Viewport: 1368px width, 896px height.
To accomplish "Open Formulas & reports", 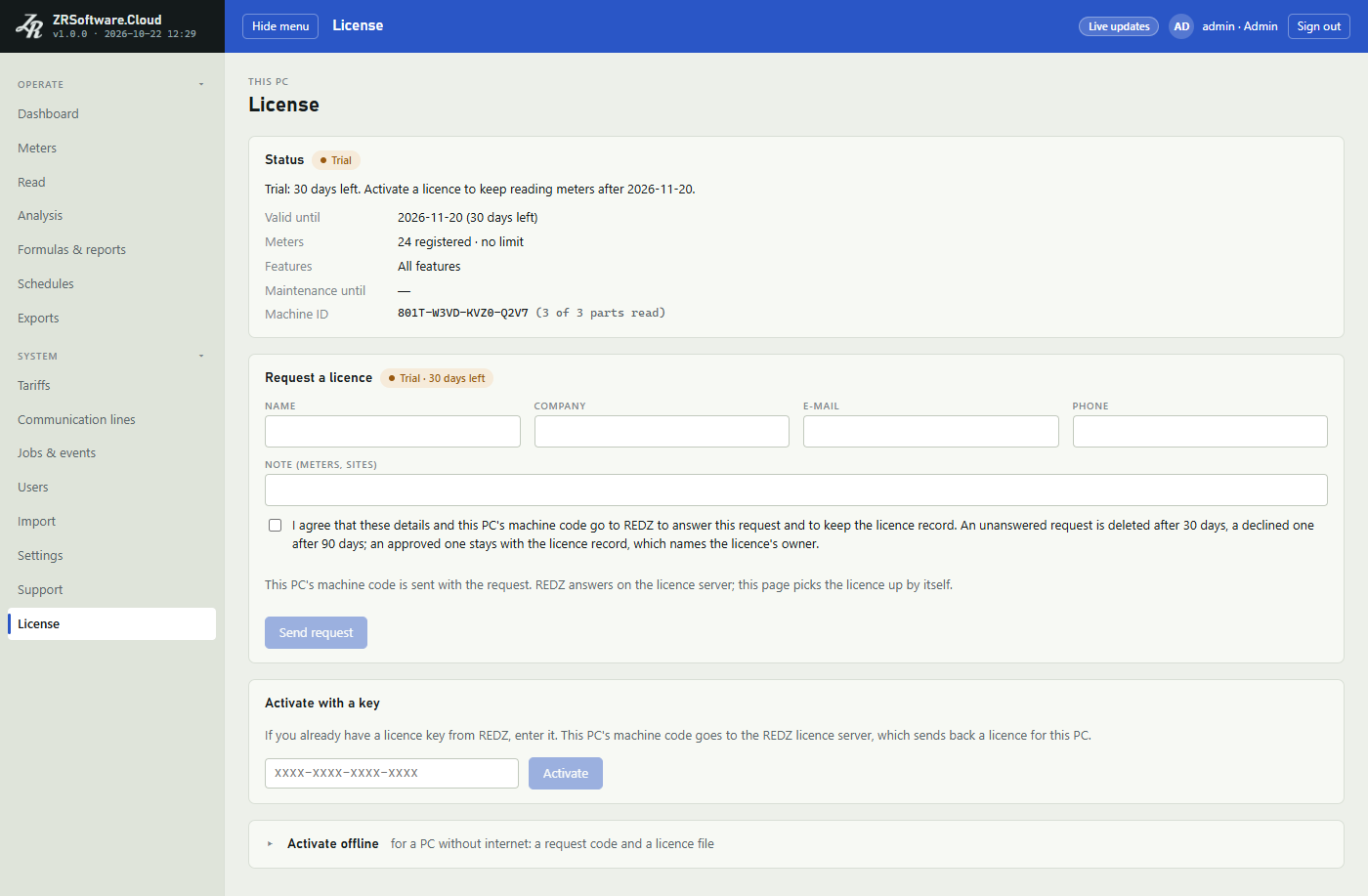I will click(111, 250).
